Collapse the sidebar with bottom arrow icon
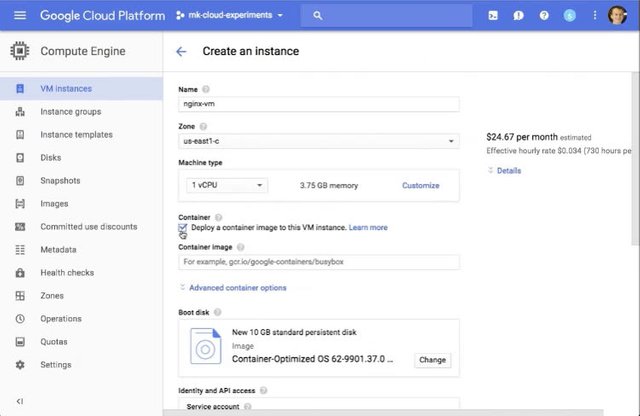Screen dimensions: 640x416 coord(20,401)
